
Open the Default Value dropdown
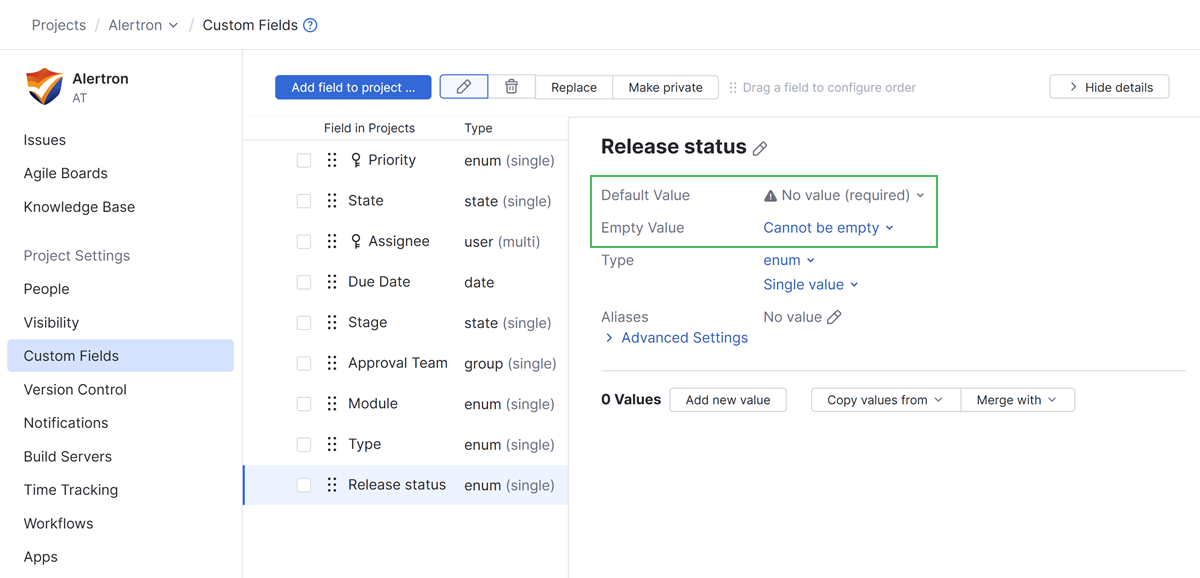845,195
